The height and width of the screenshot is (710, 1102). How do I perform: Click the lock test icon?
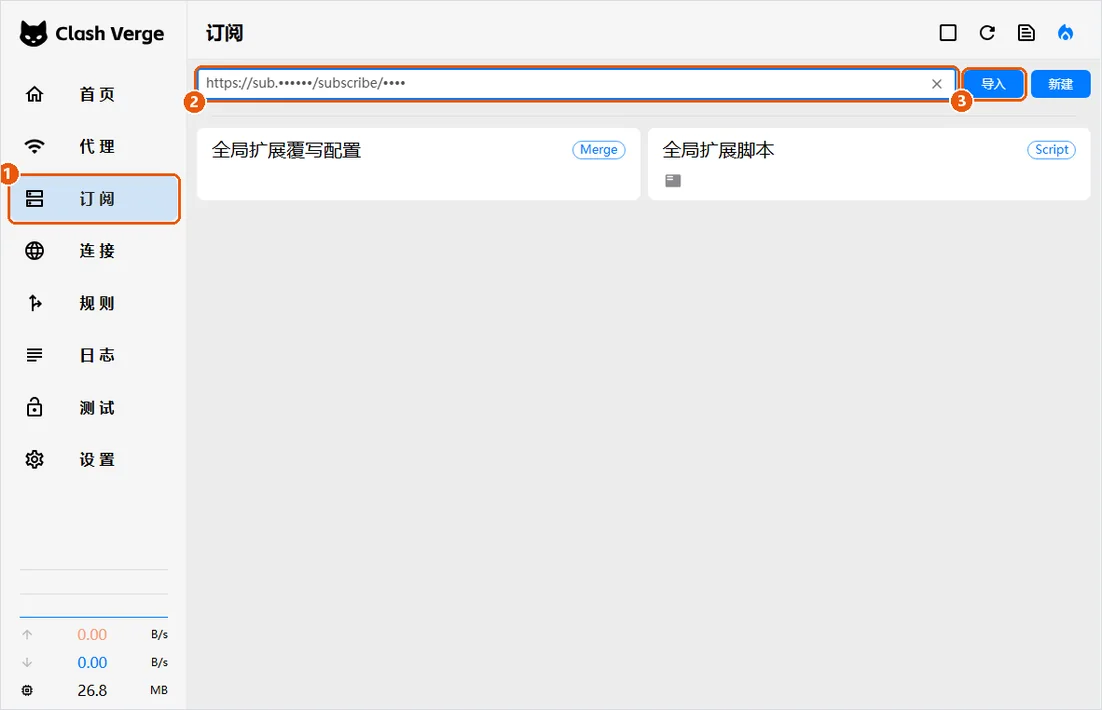(x=34, y=407)
